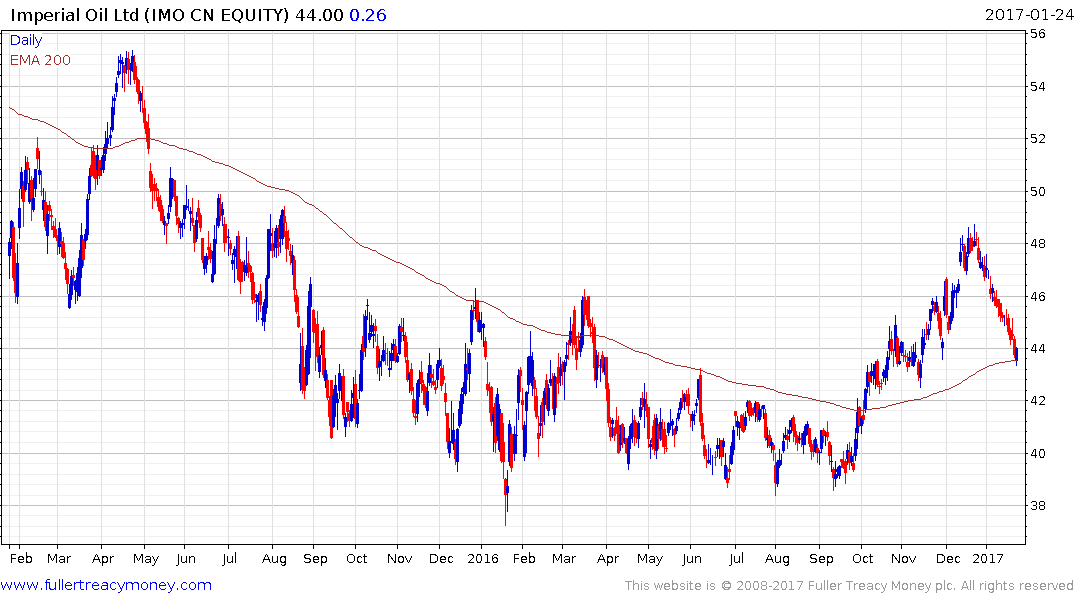This screenshot has width=1075, height=600.
Task: Click the 52 price axis label
Action: click(1038, 139)
